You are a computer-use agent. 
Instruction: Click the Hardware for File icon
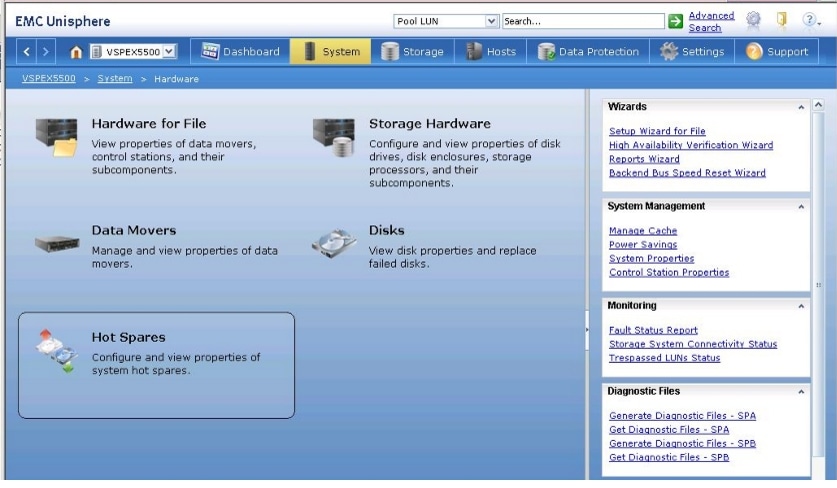coord(57,137)
